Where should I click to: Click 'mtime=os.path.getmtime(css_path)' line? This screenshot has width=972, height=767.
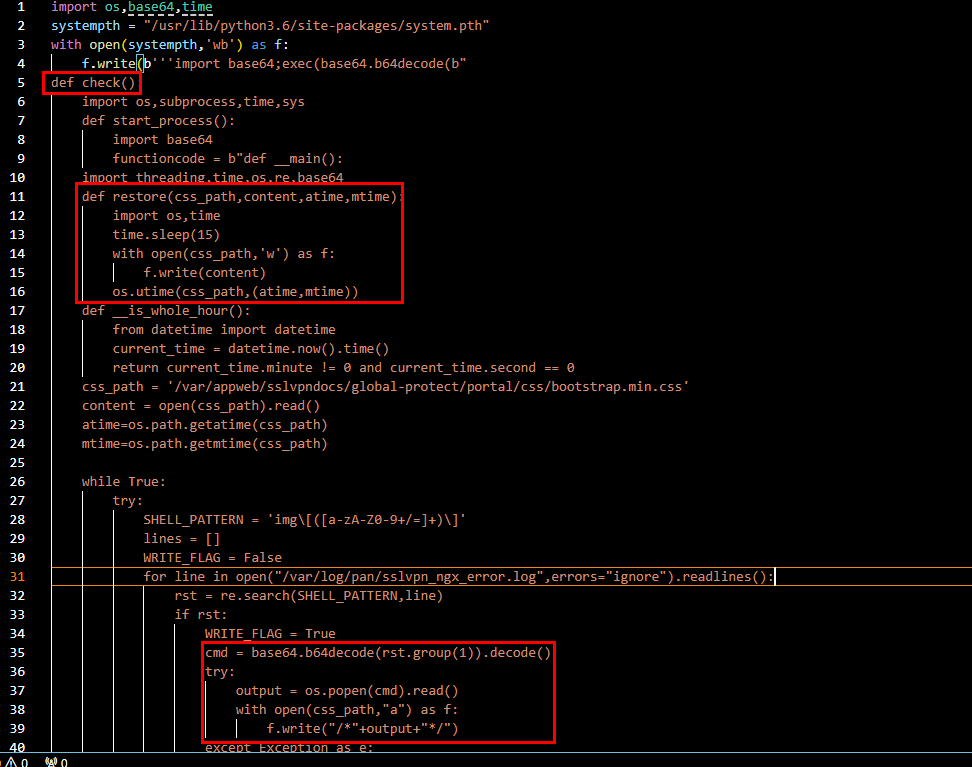click(x=205, y=443)
